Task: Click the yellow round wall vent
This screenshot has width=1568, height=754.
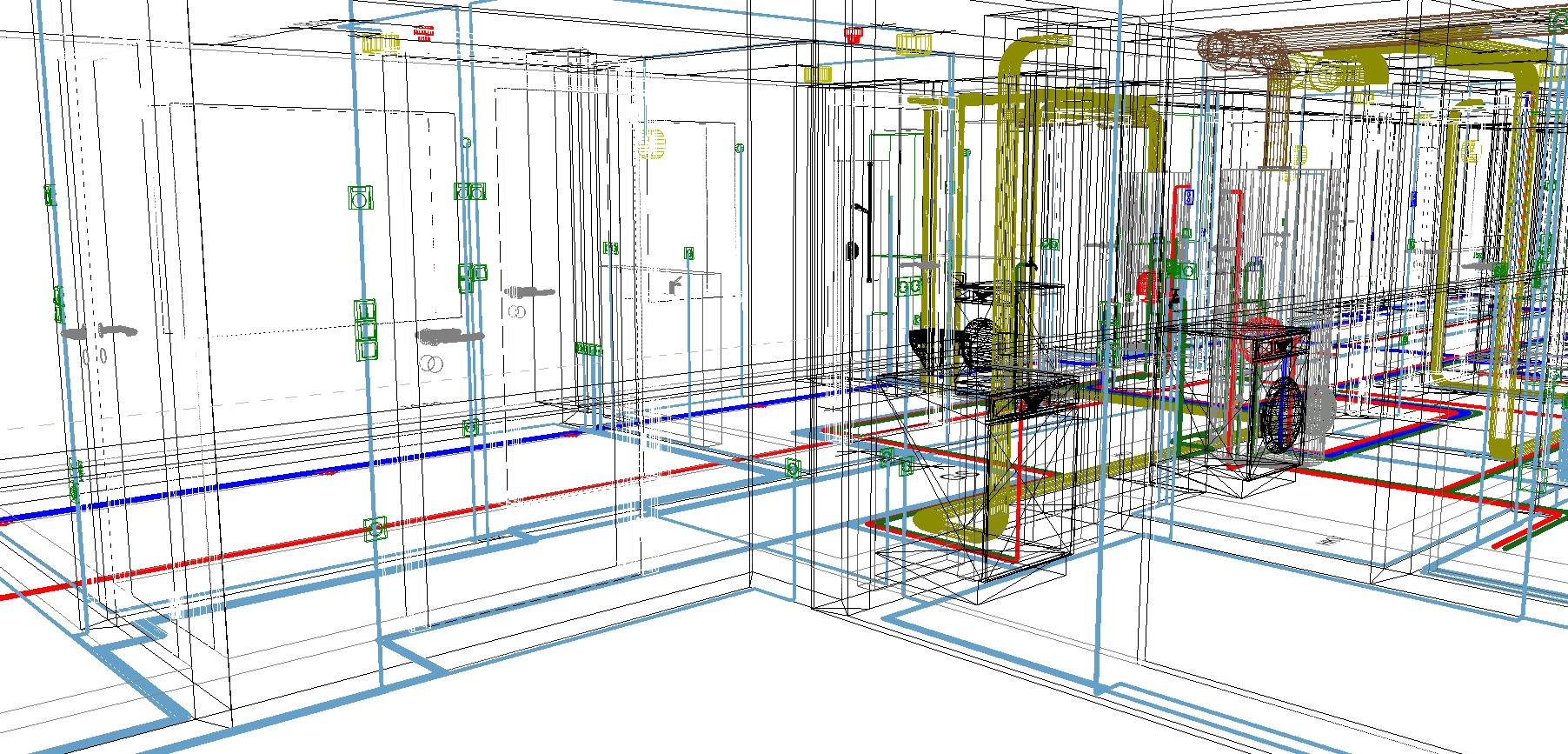Action: point(651,143)
